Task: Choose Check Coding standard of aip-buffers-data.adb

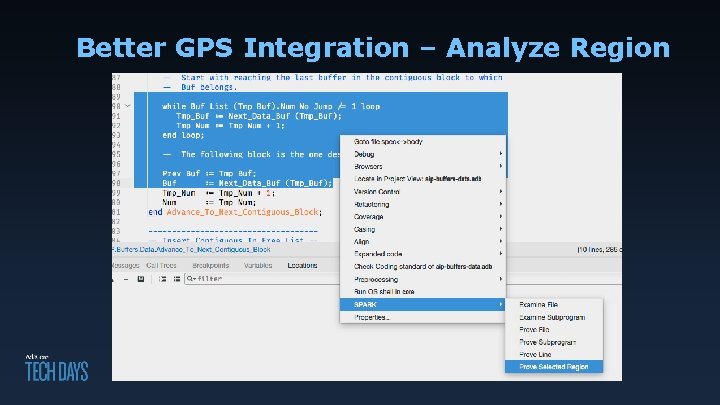Action: pyautogui.click(x=423, y=267)
